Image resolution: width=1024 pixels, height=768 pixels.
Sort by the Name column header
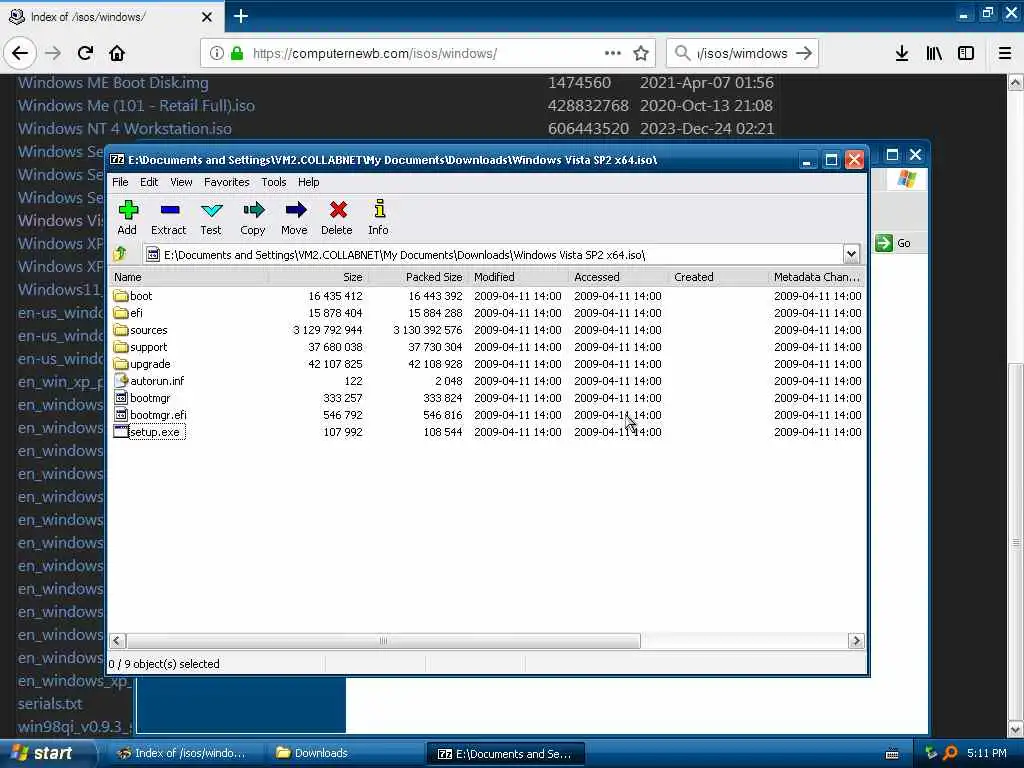[189, 277]
